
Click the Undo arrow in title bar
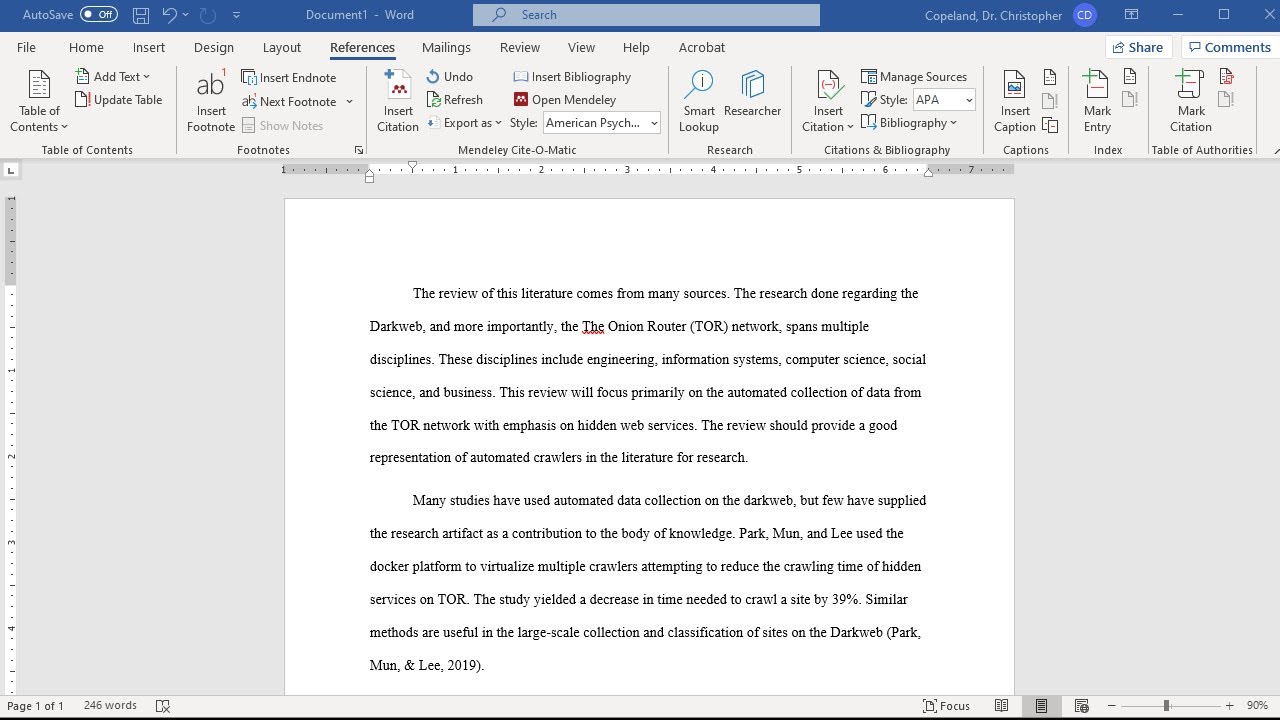click(x=169, y=15)
